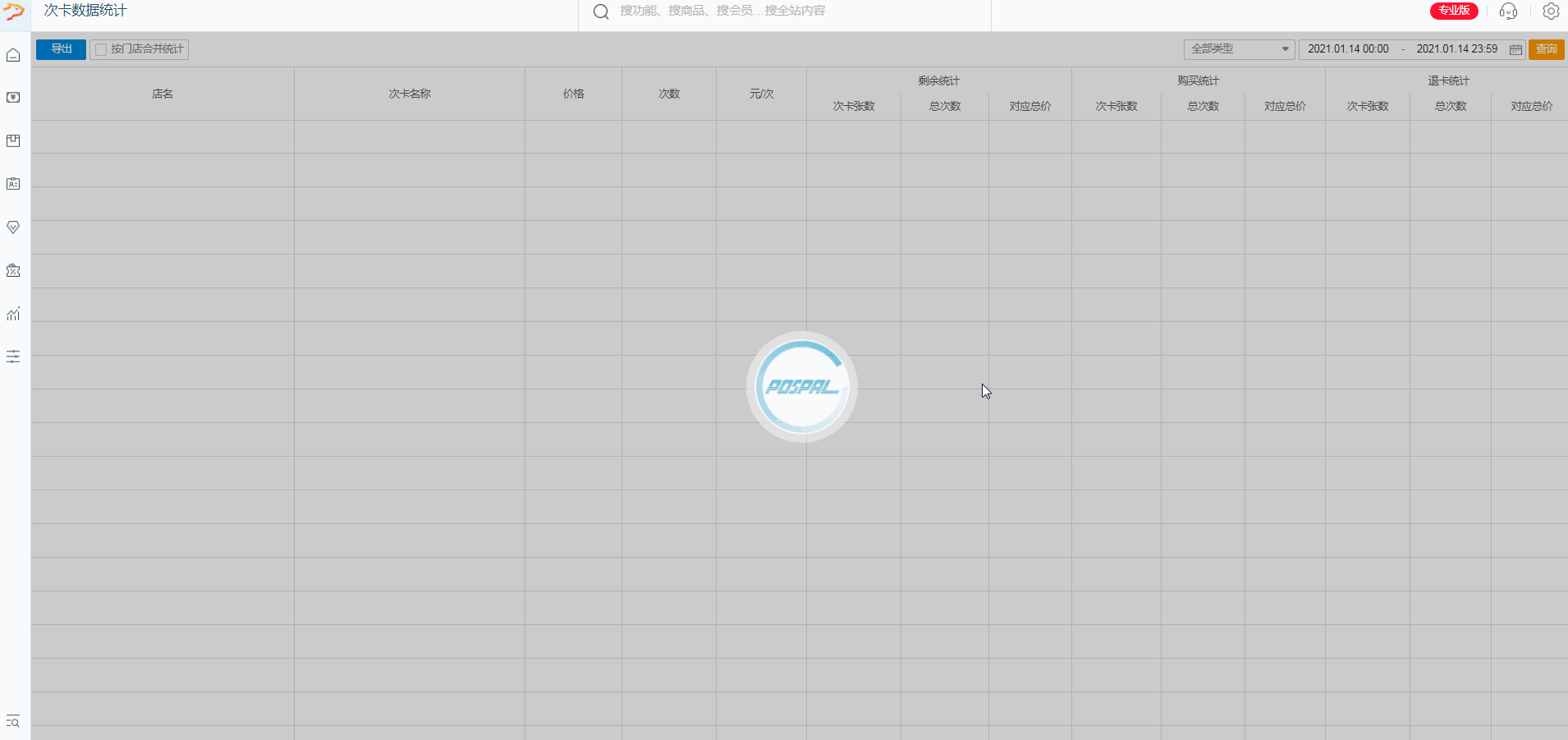The image size is (1568, 740).
Task: Open the member ID card icon
Action: pos(13,184)
